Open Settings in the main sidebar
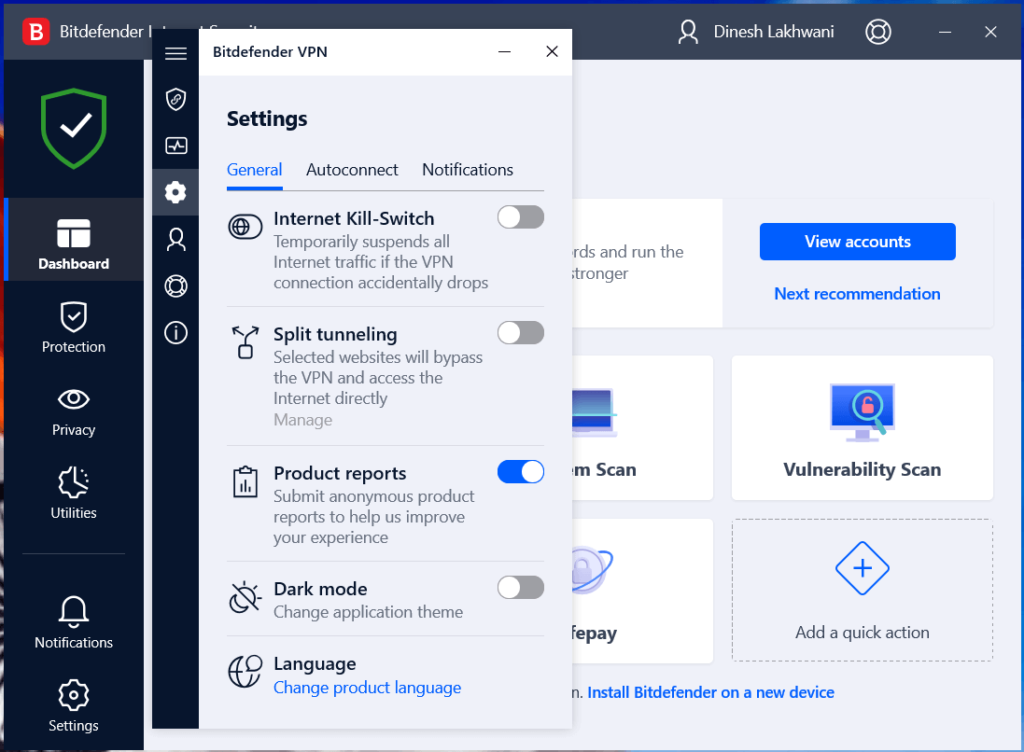The image size is (1024, 752). pyautogui.click(x=74, y=706)
